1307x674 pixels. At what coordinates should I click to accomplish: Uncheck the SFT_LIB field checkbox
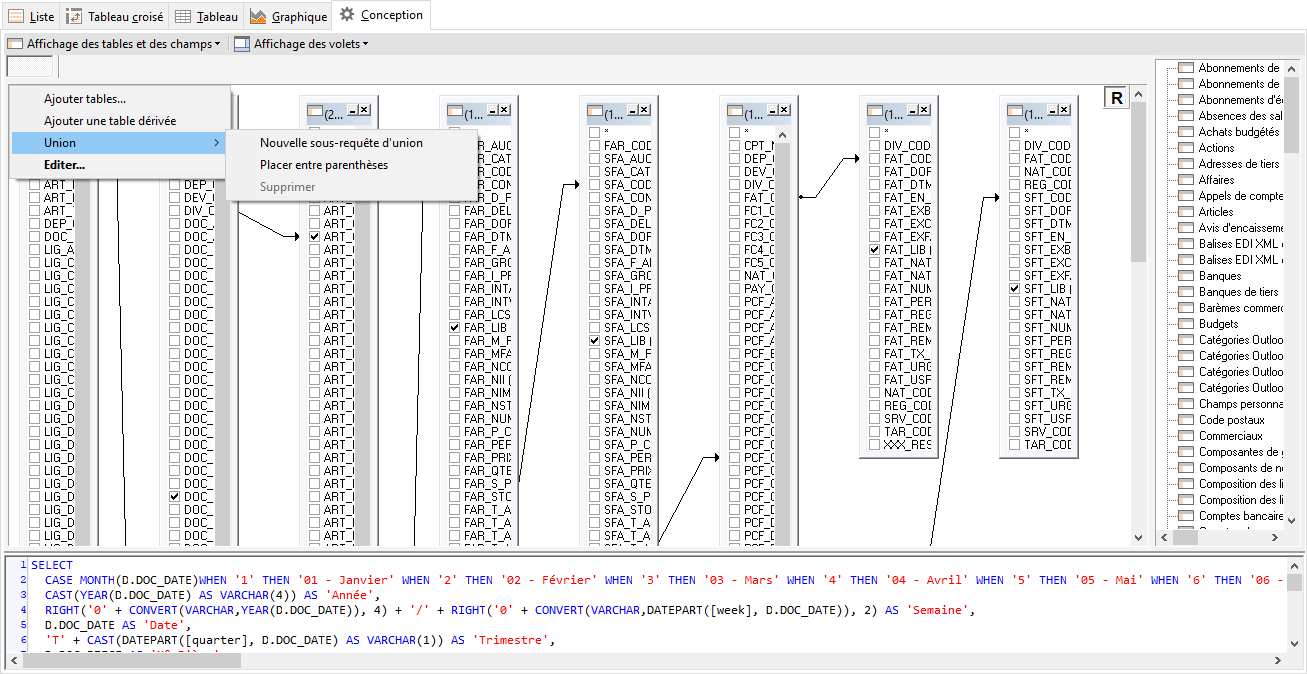click(1015, 288)
